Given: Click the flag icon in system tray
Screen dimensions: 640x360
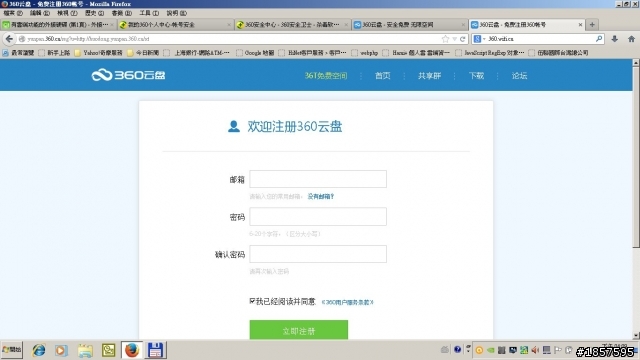Looking at the screenshot, I should pyautogui.click(x=558, y=350).
